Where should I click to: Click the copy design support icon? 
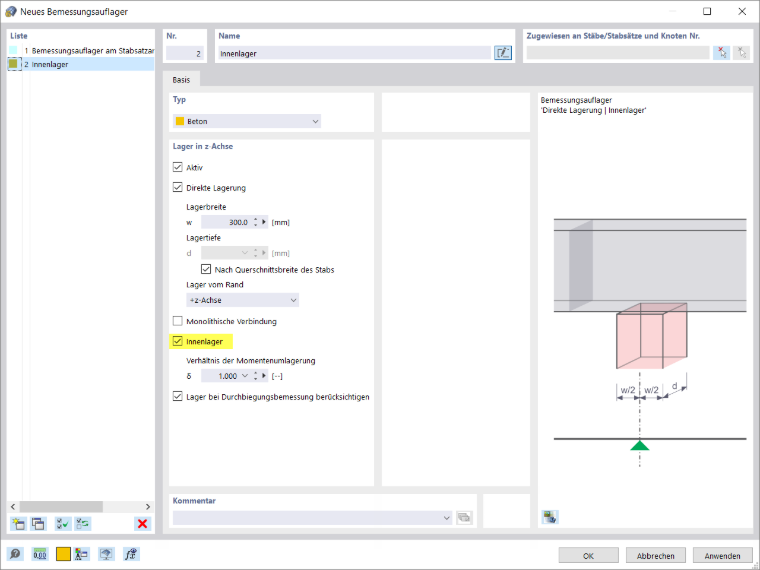click(38, 523)
